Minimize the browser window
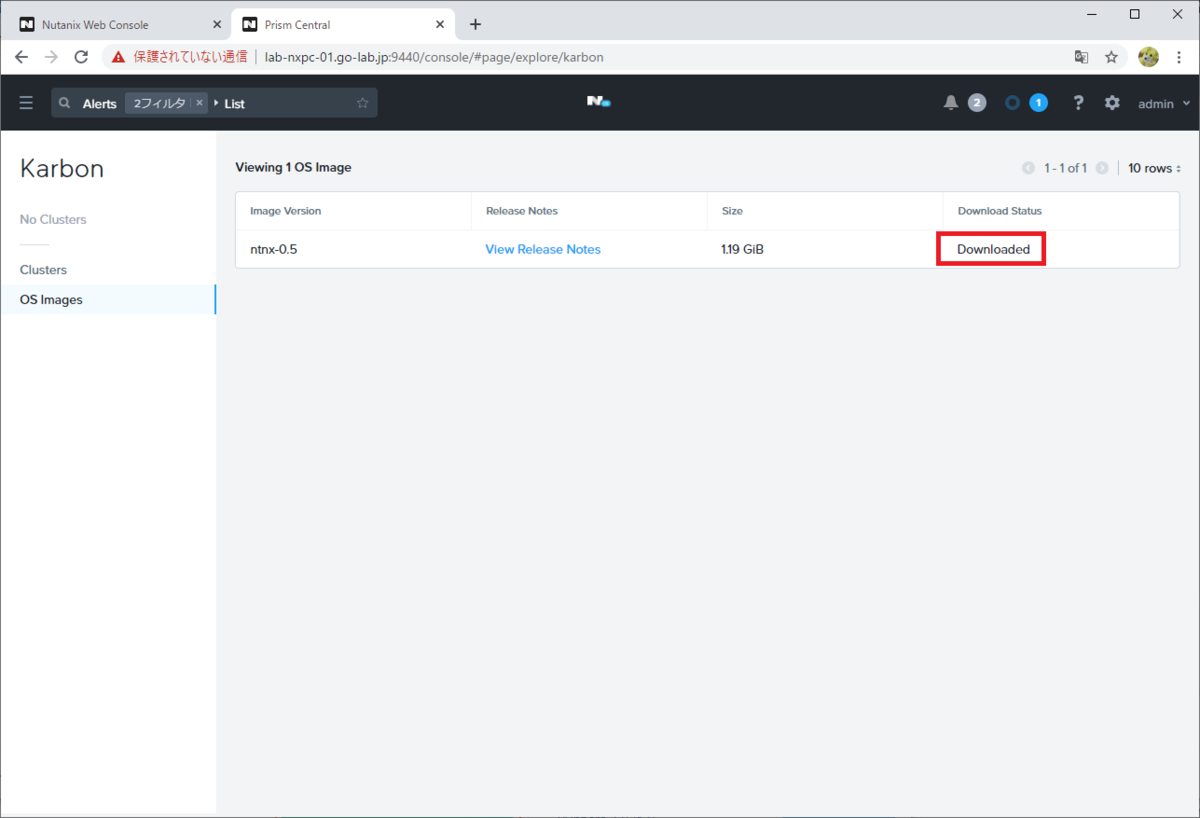 pyautogui.click(x=1088, y=14)
